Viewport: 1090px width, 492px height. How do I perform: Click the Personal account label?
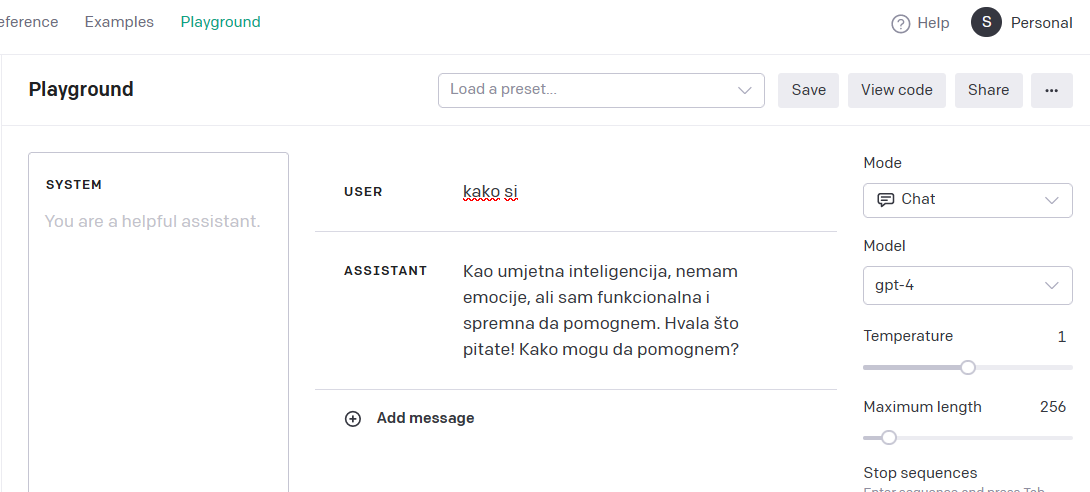click(x=1041, y=23)
